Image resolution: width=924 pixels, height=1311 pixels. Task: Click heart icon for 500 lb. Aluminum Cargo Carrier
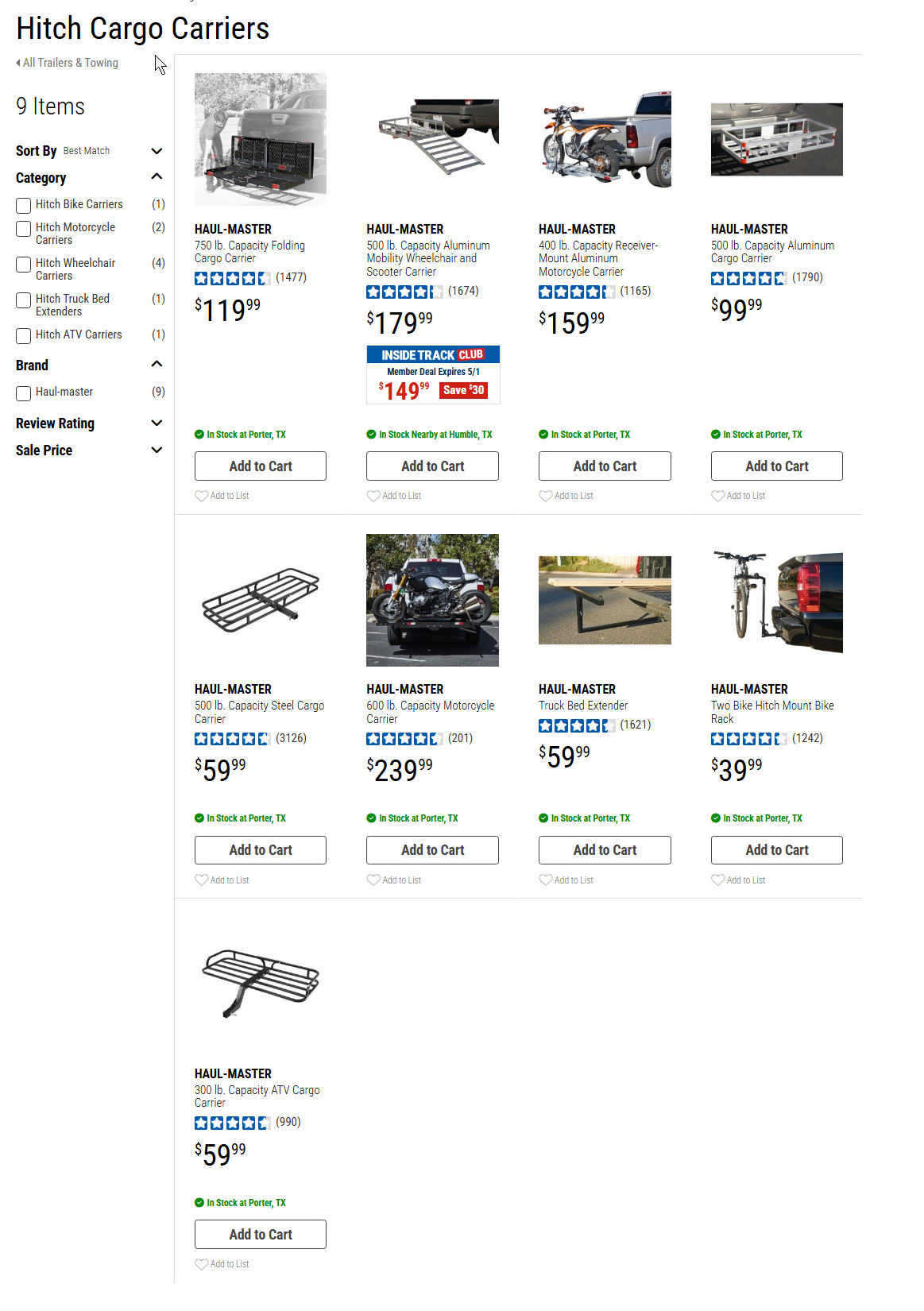[718, 496]
